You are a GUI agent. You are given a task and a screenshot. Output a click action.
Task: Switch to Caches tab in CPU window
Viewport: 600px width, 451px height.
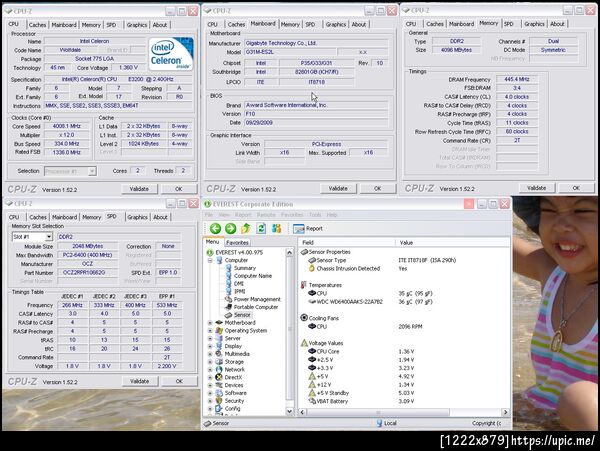click(x=38, y=24)
